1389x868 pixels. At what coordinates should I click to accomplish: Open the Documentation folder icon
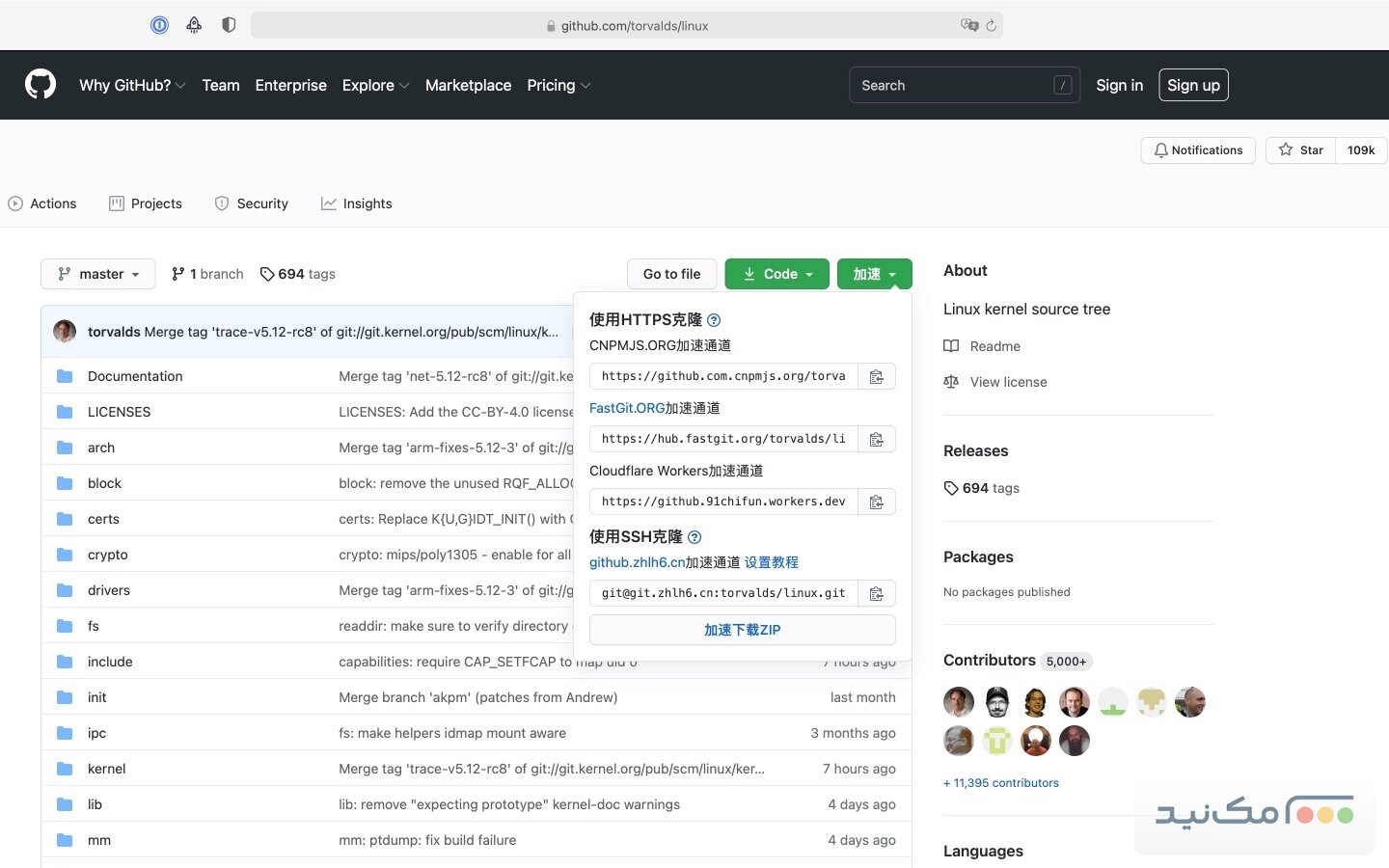click(x=64, y=375)
